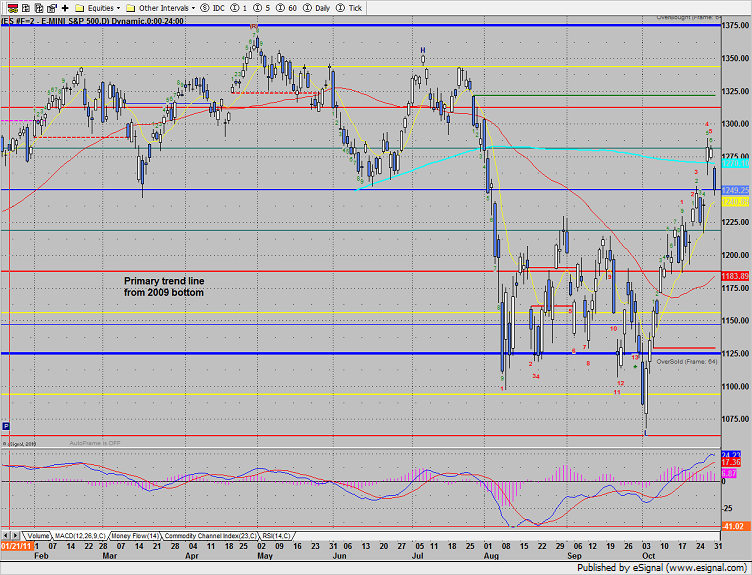The width and height of the screenshot is (752, 575).
Task: Click the chart title 'ES #F=2 - E-MINI S&P 500,D'
Action: point(92,21)
